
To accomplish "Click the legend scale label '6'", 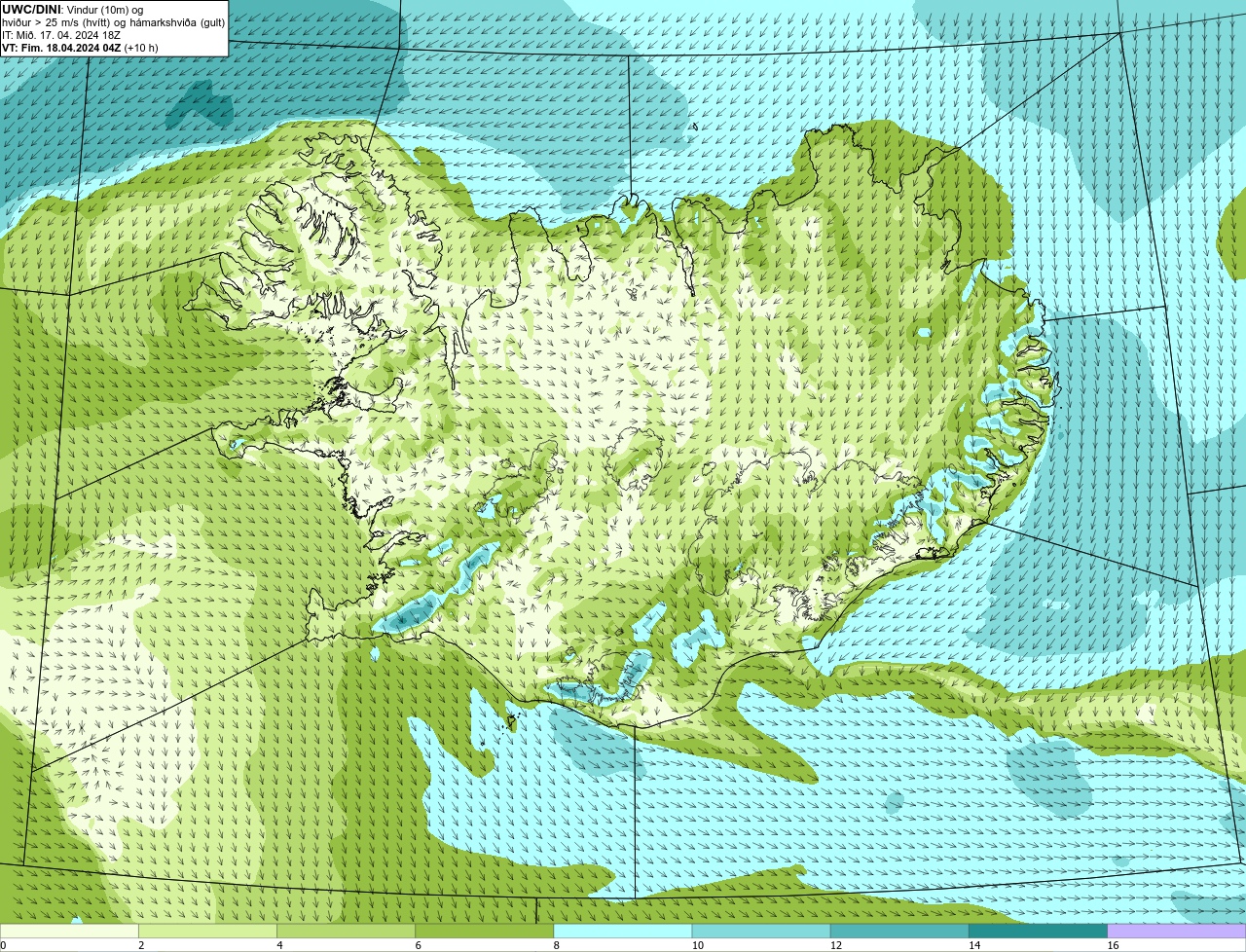I will (x=418, y=945).
